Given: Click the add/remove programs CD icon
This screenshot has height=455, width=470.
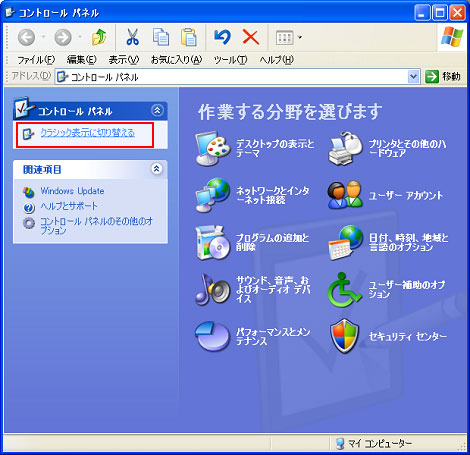Looking at the screenshot, I should (213, 243).
